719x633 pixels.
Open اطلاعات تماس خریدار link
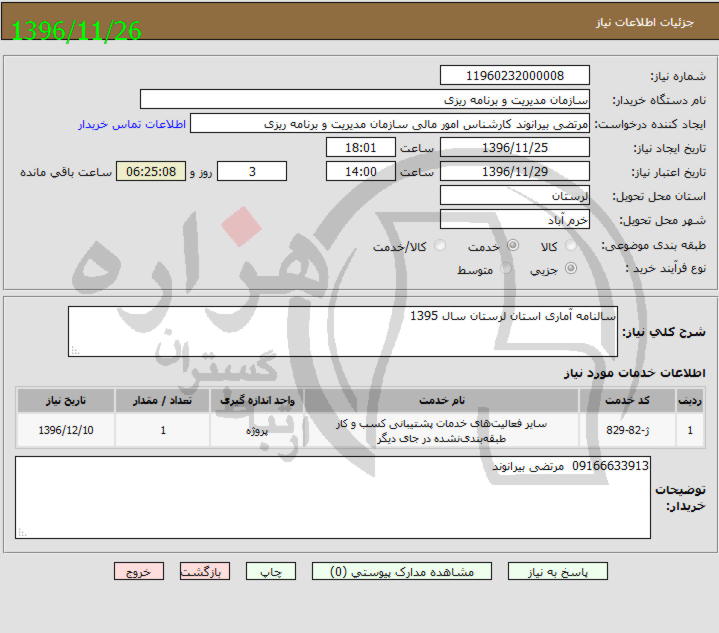132,124
